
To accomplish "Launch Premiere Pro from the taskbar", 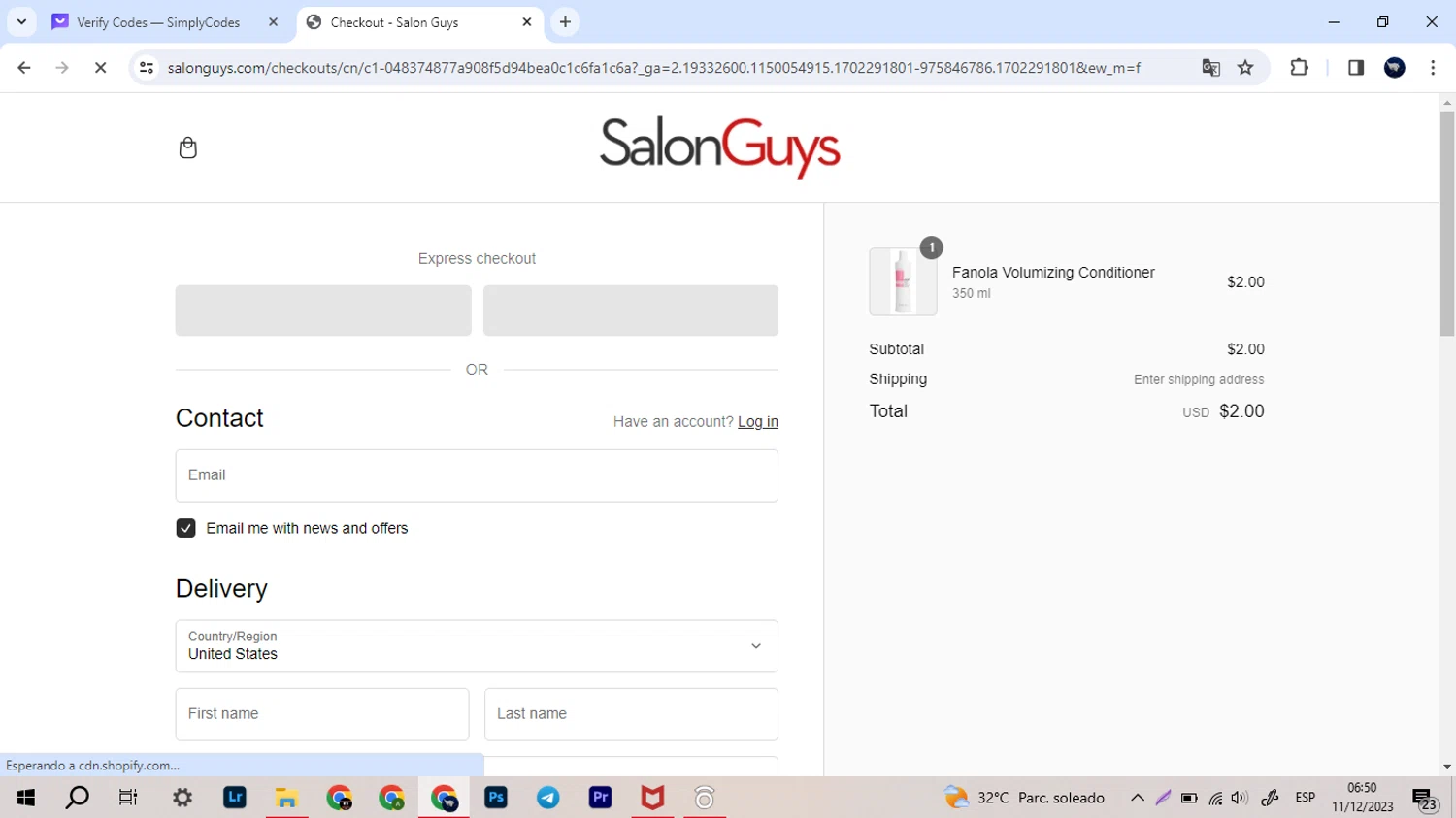I will point(601,798).
